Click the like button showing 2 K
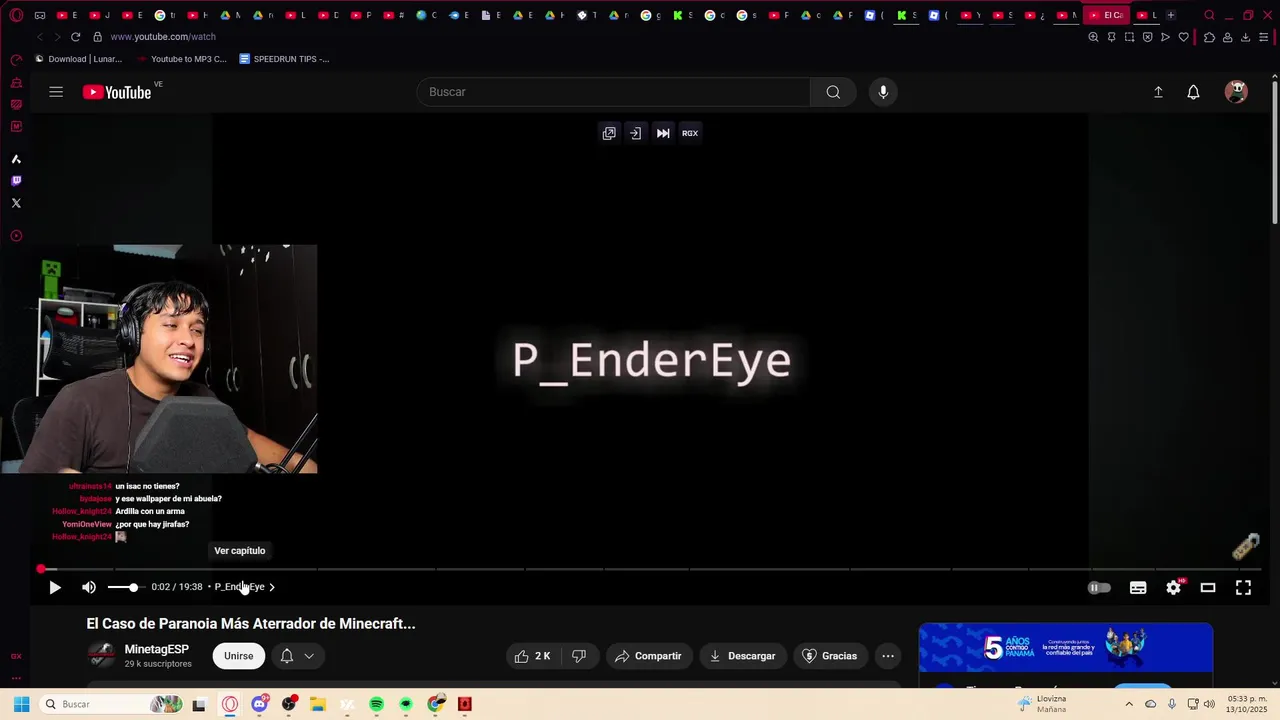 pyautogui.click(x=532, y=656)
